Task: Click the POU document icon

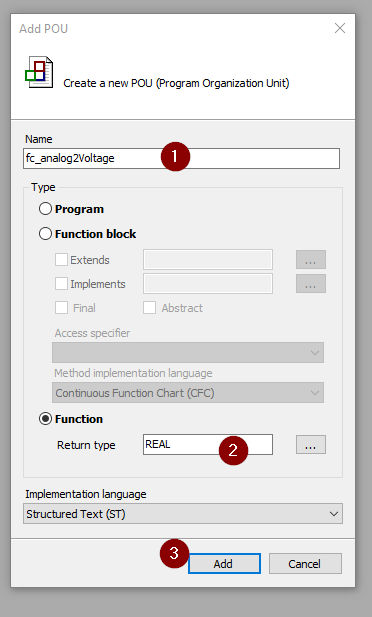Action: point(39,73)
